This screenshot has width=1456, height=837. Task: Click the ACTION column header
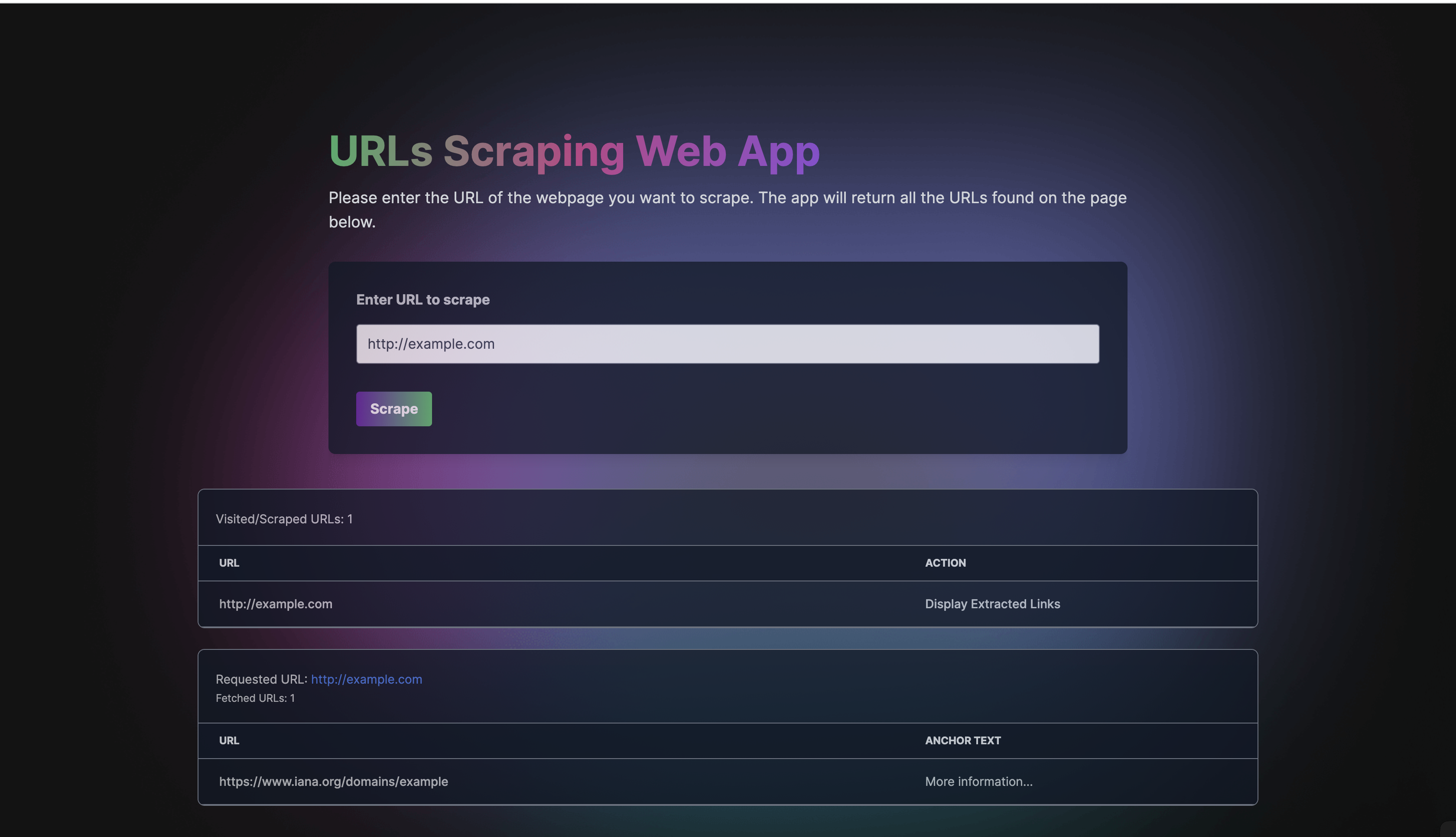point(945,563)
